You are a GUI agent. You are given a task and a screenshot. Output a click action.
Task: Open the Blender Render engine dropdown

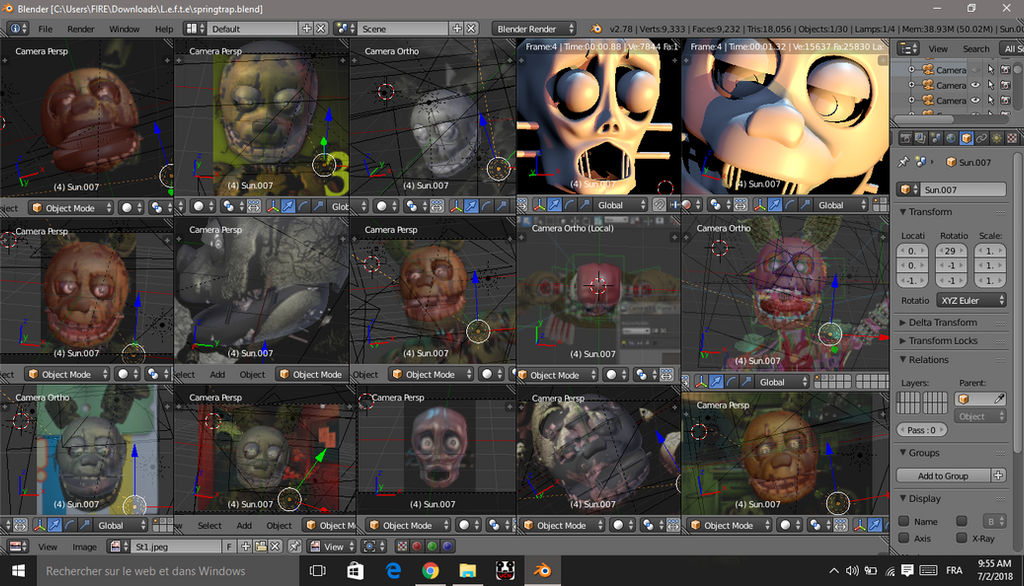[534, 29]
